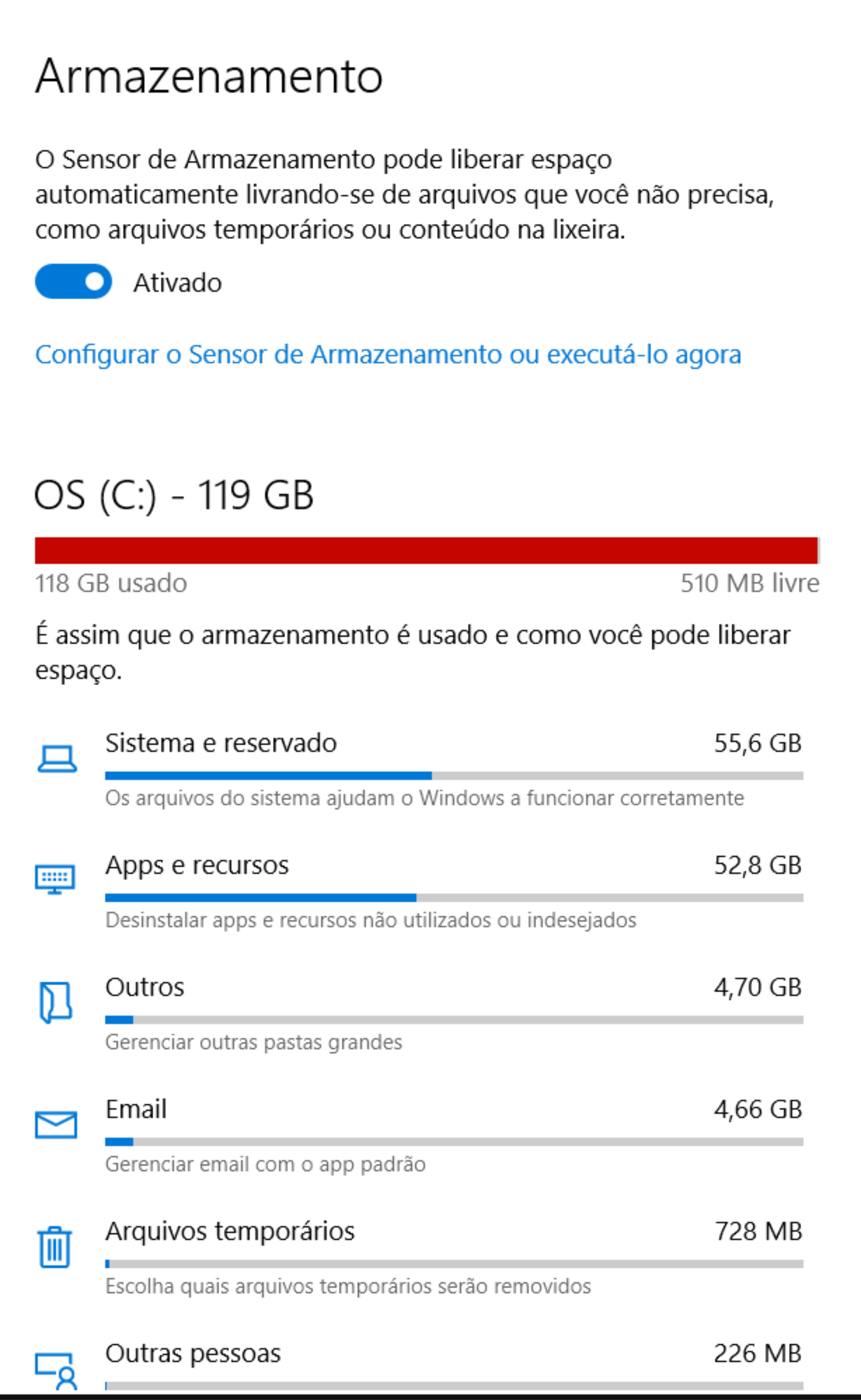This screenshot has height=1400, width=861.
Task: Click the laptop icon for Sistema e reservado
Action: pos(57,758)
